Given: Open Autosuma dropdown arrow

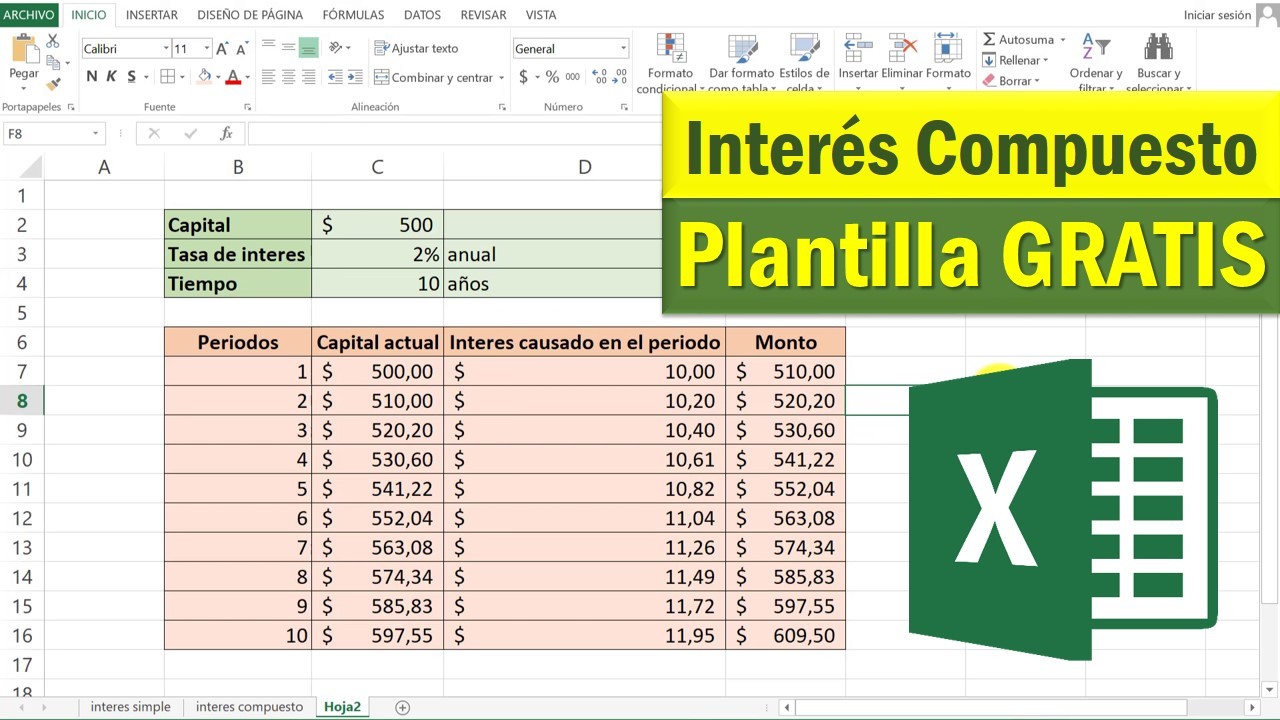Looking at the screenshot, I should click(1062, 40).
